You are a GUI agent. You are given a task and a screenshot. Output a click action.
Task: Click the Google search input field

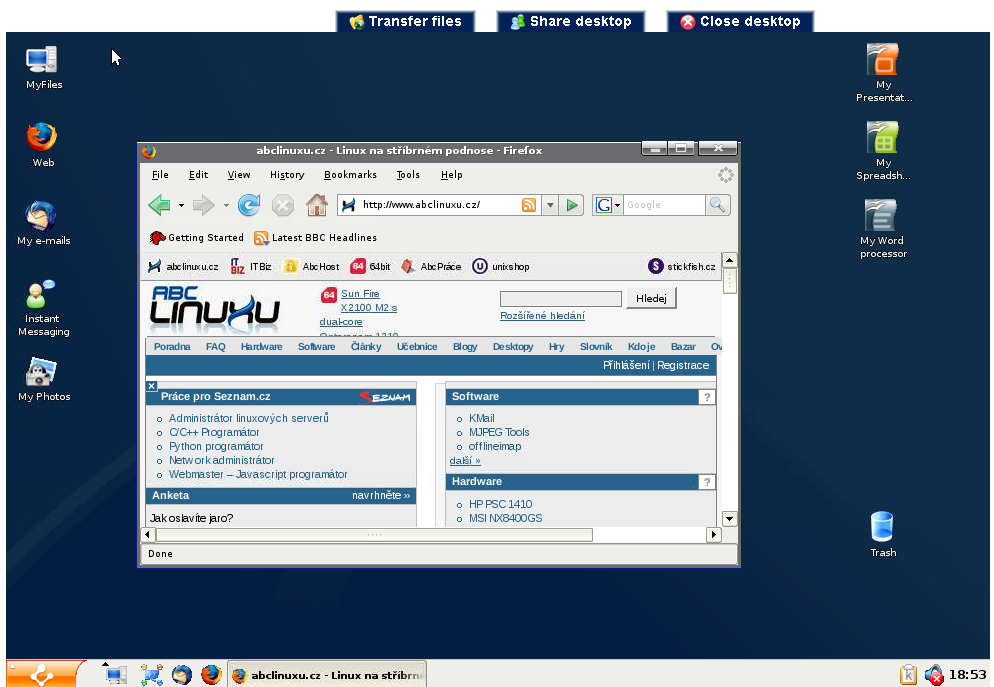click(664, 205)
